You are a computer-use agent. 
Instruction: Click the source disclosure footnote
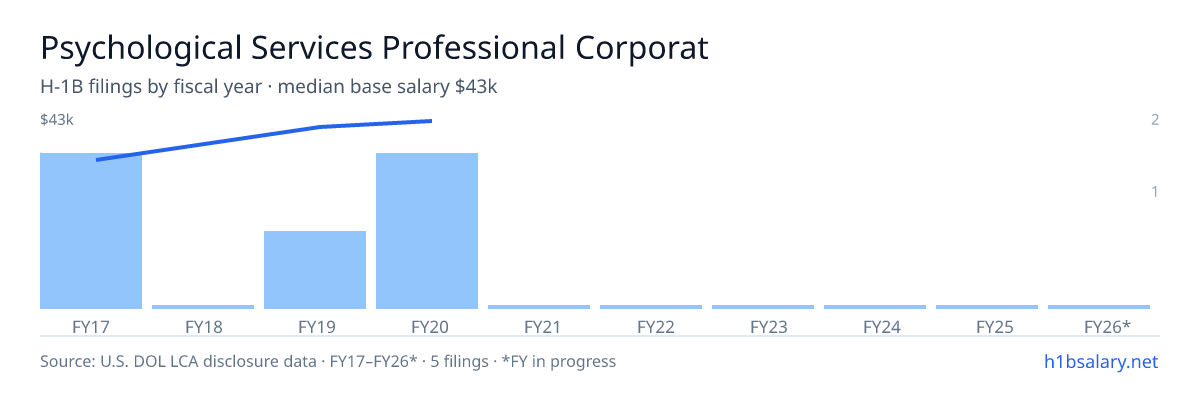pos(328,361)
